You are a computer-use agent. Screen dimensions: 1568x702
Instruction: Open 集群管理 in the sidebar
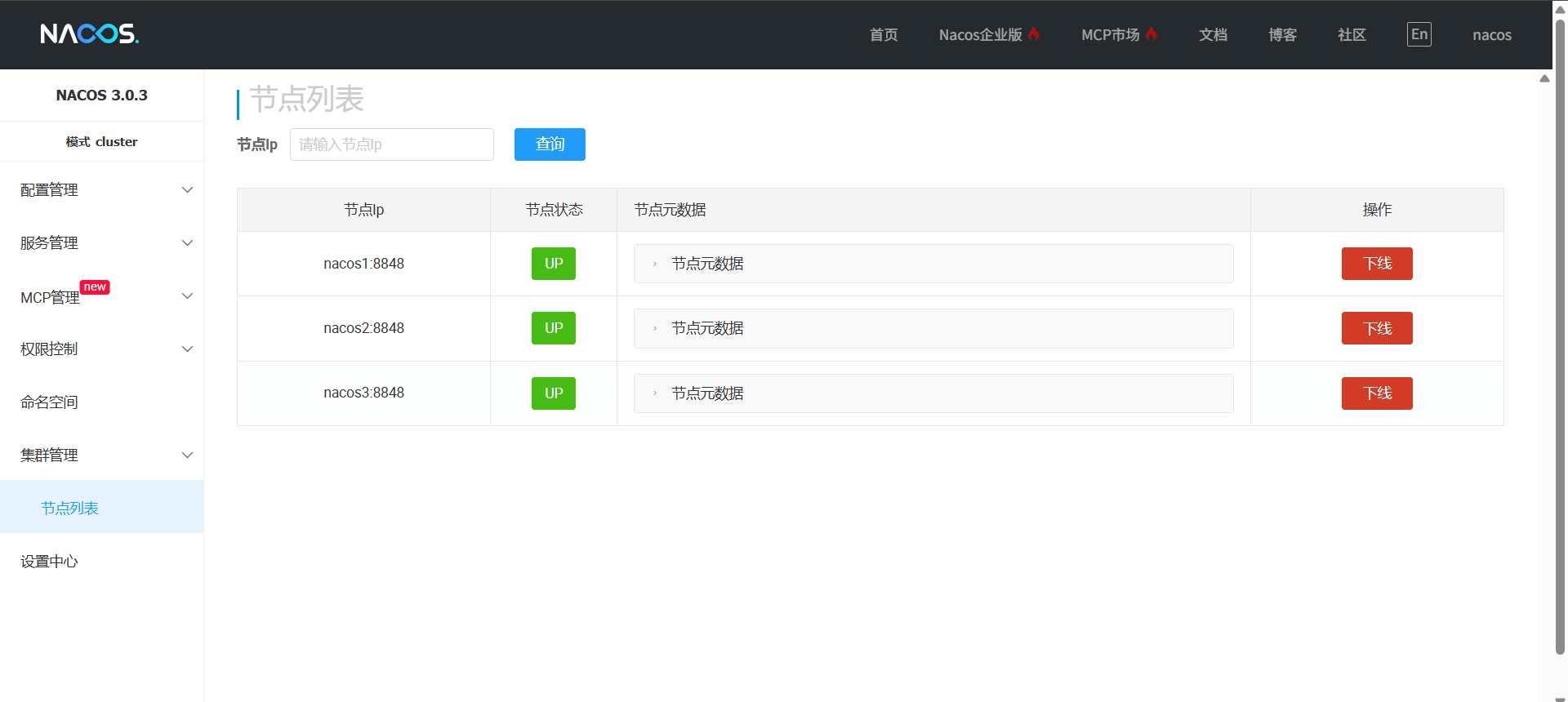(x=102, y=455)
